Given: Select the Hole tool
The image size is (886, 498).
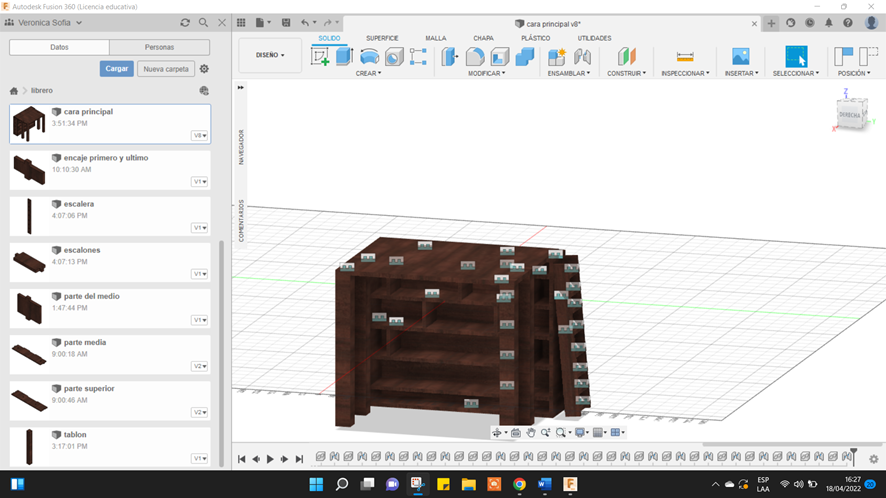Looking at the screenshot, I should point(394,57).
